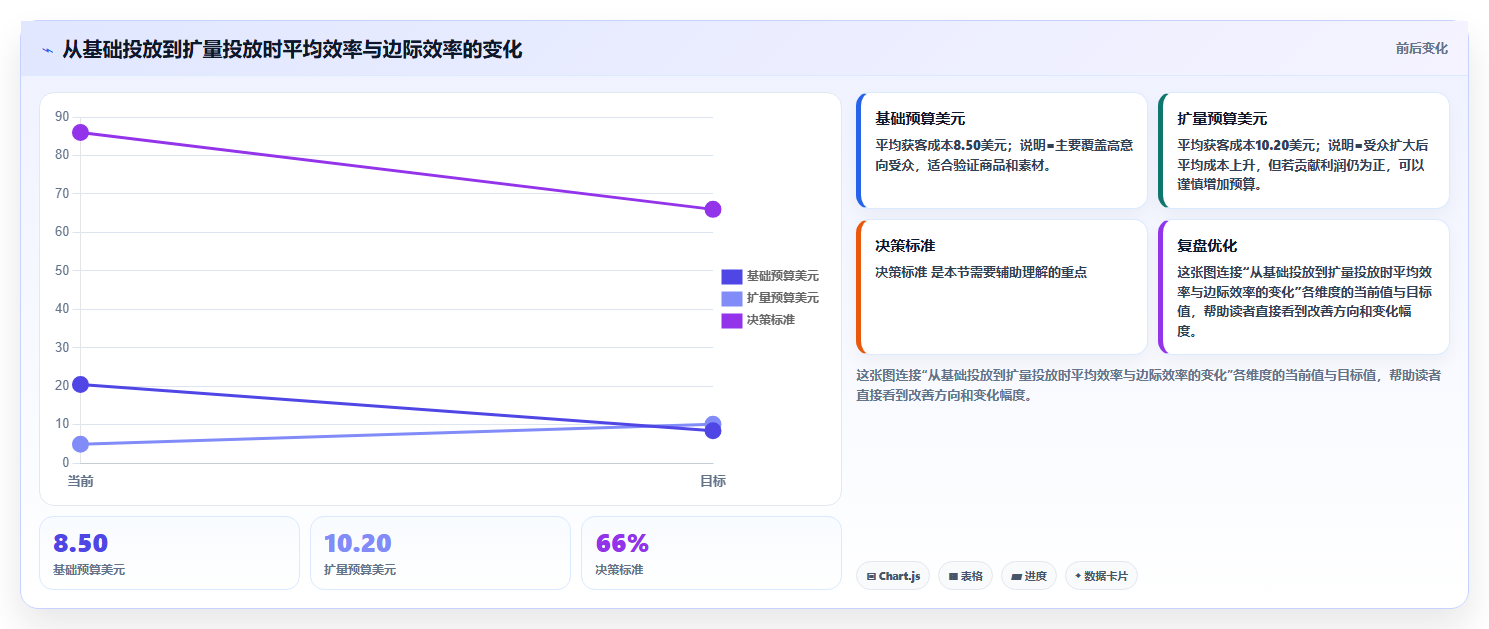1489x629 pixels.
Task: Click the sparkle icon in 数据卡片 tag
Action: [1078, 576]
